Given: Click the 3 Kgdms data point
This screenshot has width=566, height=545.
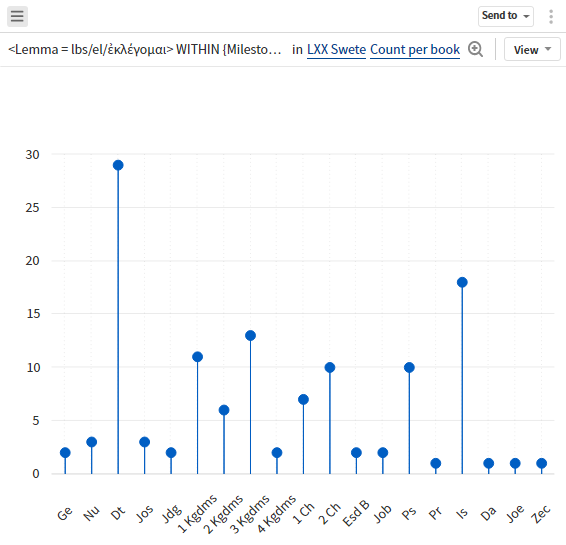Looking at the screenshot, I should (x=251, y=336).
